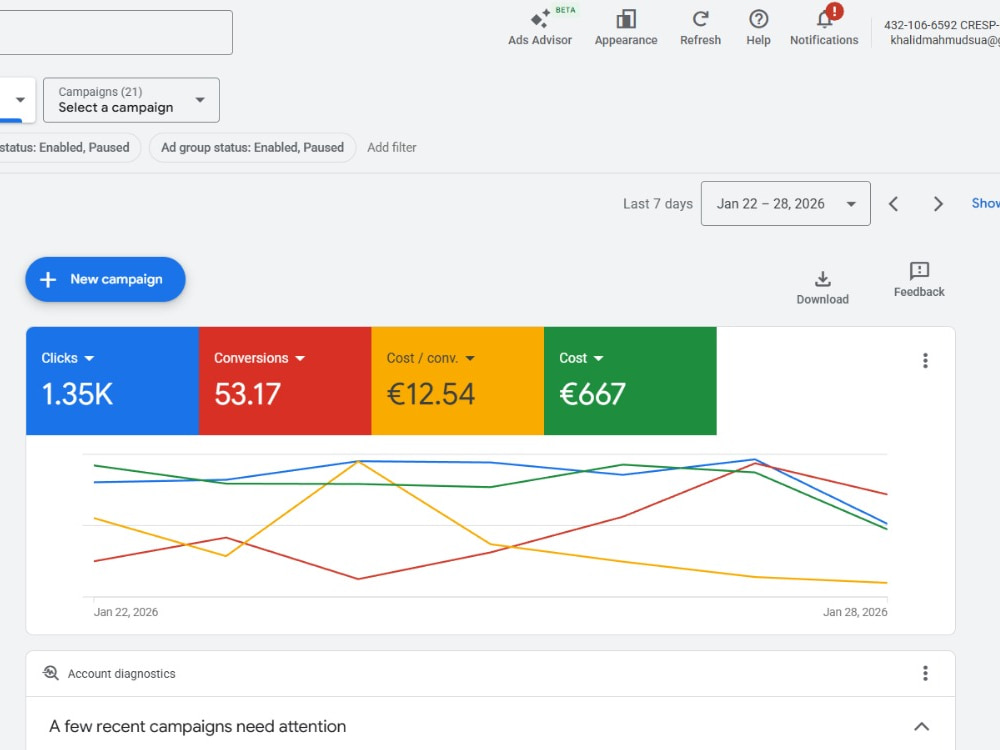This screenshot has height=750, width=1000.
Task: Refresh the dashboard data
Action: click(x=700, y=27)
